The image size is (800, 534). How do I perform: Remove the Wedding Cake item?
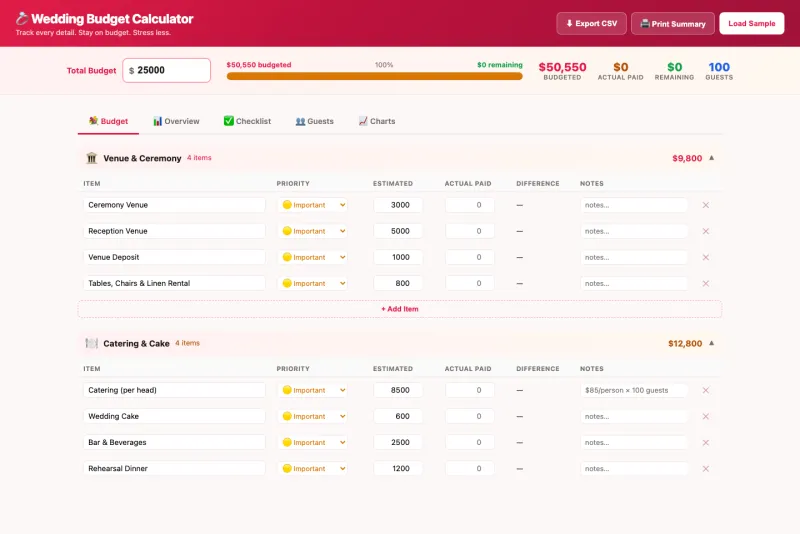tap(705, 416)
